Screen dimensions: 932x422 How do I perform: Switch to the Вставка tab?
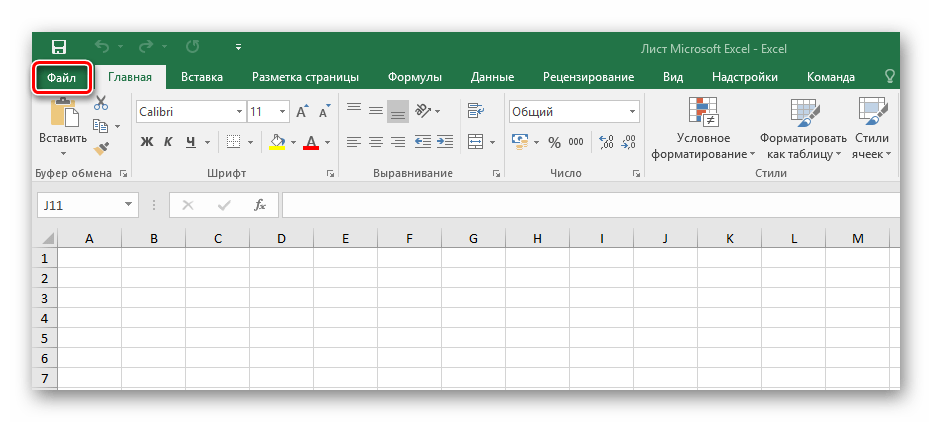click(x=202, y=77)
